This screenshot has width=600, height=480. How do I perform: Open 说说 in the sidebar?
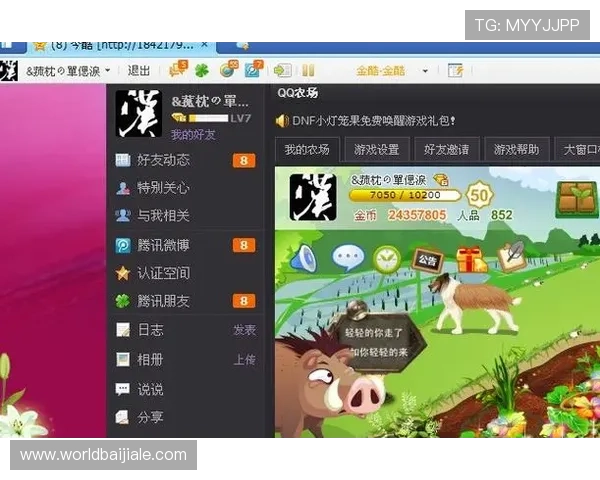coord(140,389)
